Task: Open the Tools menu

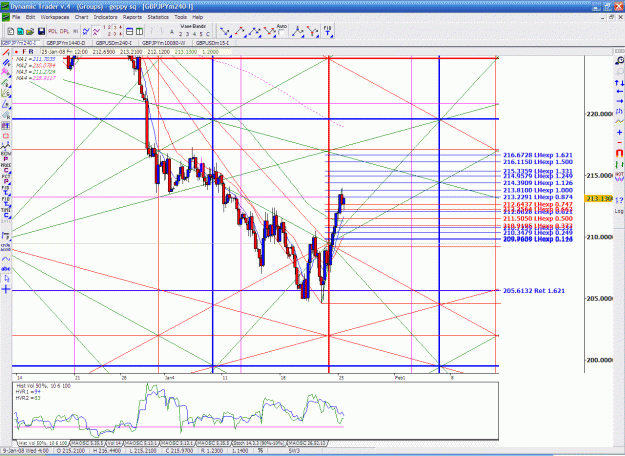Action: (x=181, y=17)
